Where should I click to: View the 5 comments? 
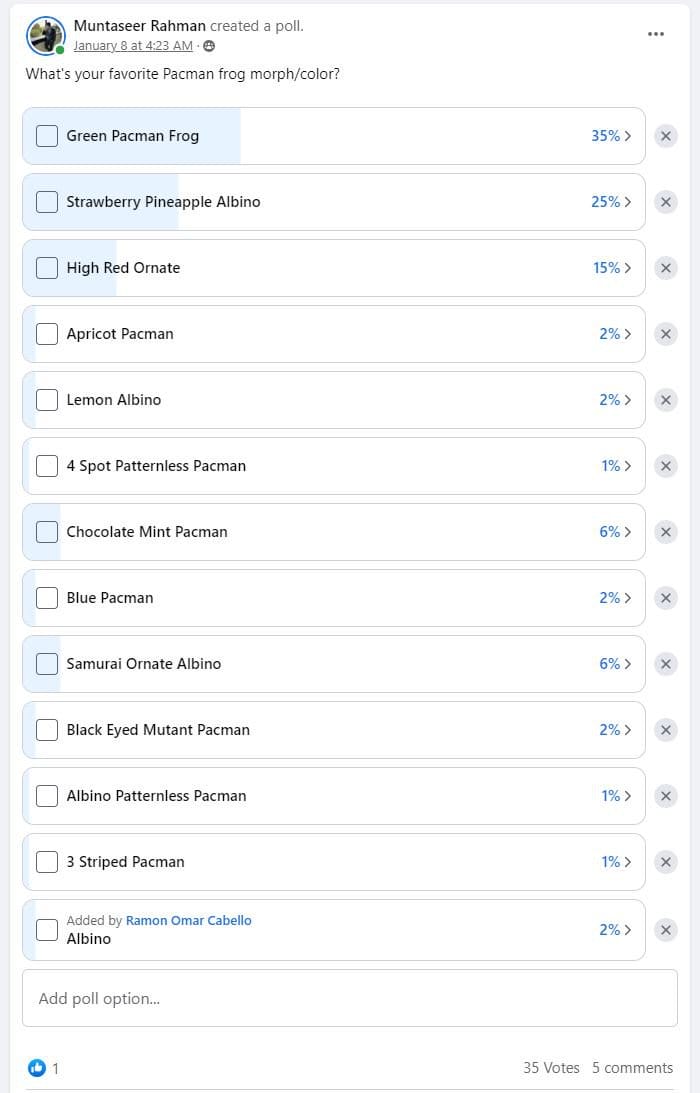pyautogui.click(x=632, y=1068)
